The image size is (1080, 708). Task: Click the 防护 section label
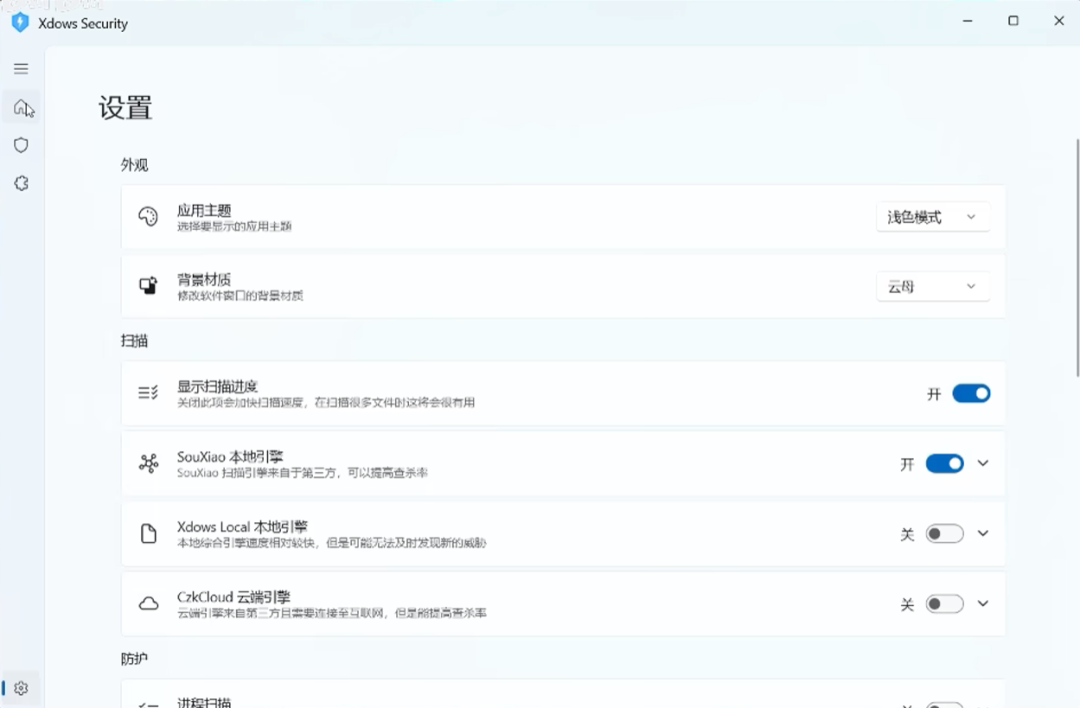pyautogui.click(x=134, y=658)
